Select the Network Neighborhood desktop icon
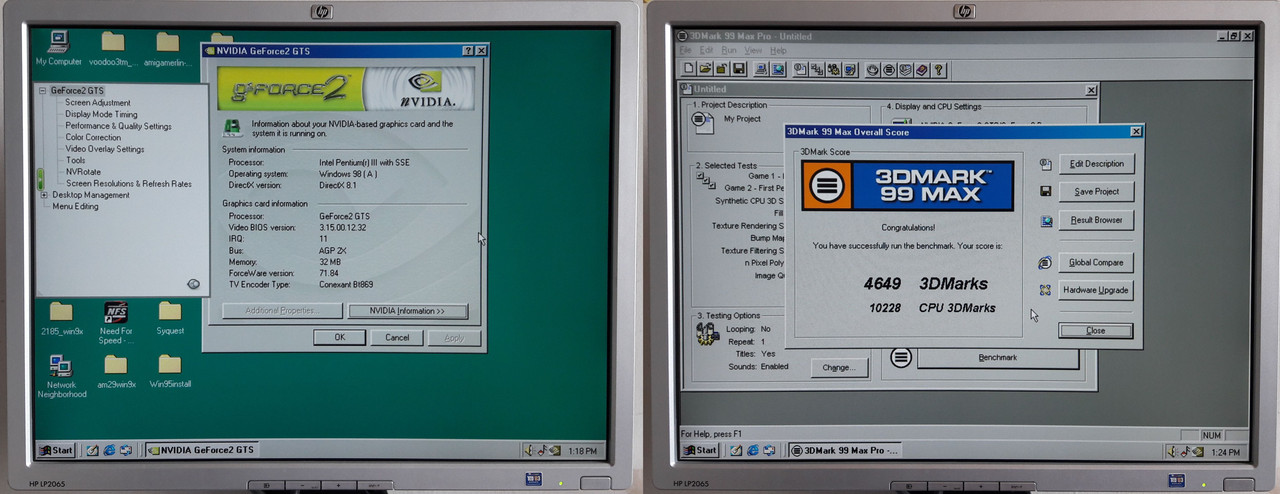Viewport: 1280px width, 494px height. [61, 376]
